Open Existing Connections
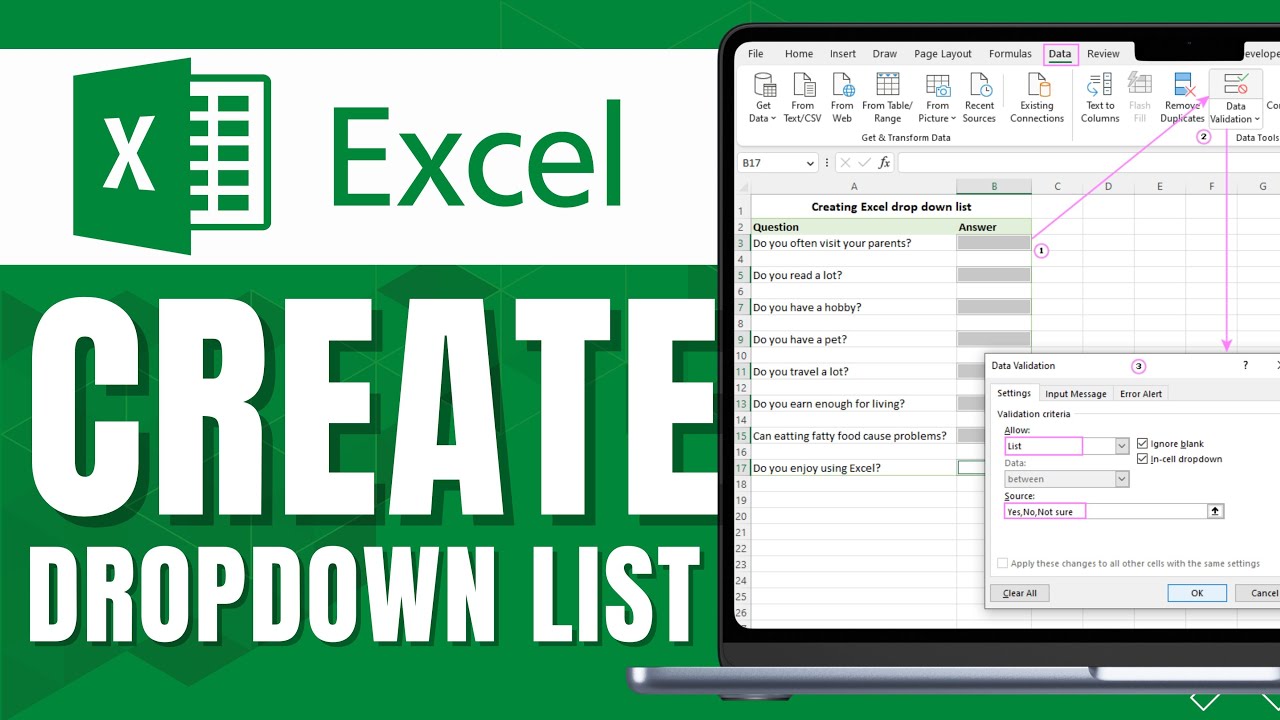1280x720 pixels. tap(1037, 98)
